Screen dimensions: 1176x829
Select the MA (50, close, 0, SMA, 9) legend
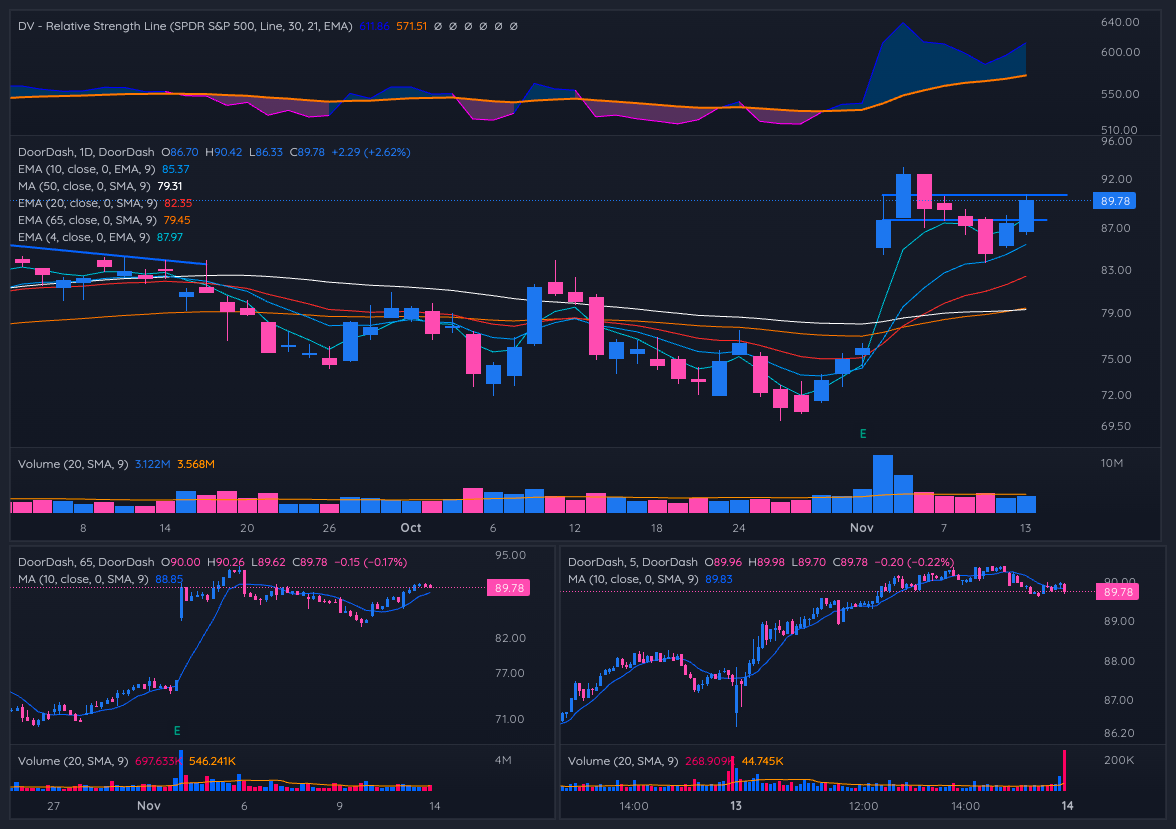click(84, 186)
